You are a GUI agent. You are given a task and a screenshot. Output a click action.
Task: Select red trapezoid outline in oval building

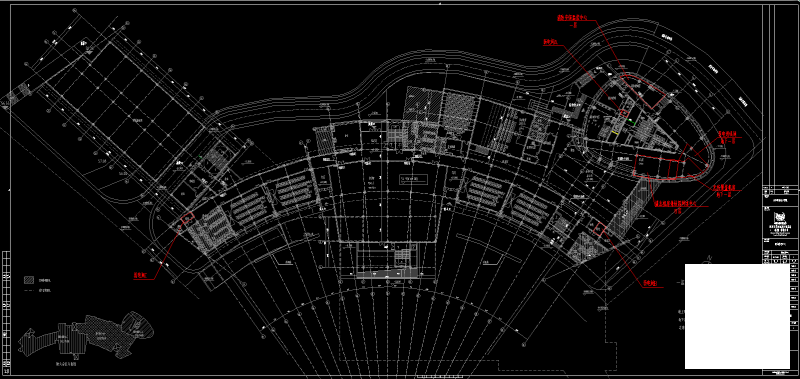(x=643, y=90)
